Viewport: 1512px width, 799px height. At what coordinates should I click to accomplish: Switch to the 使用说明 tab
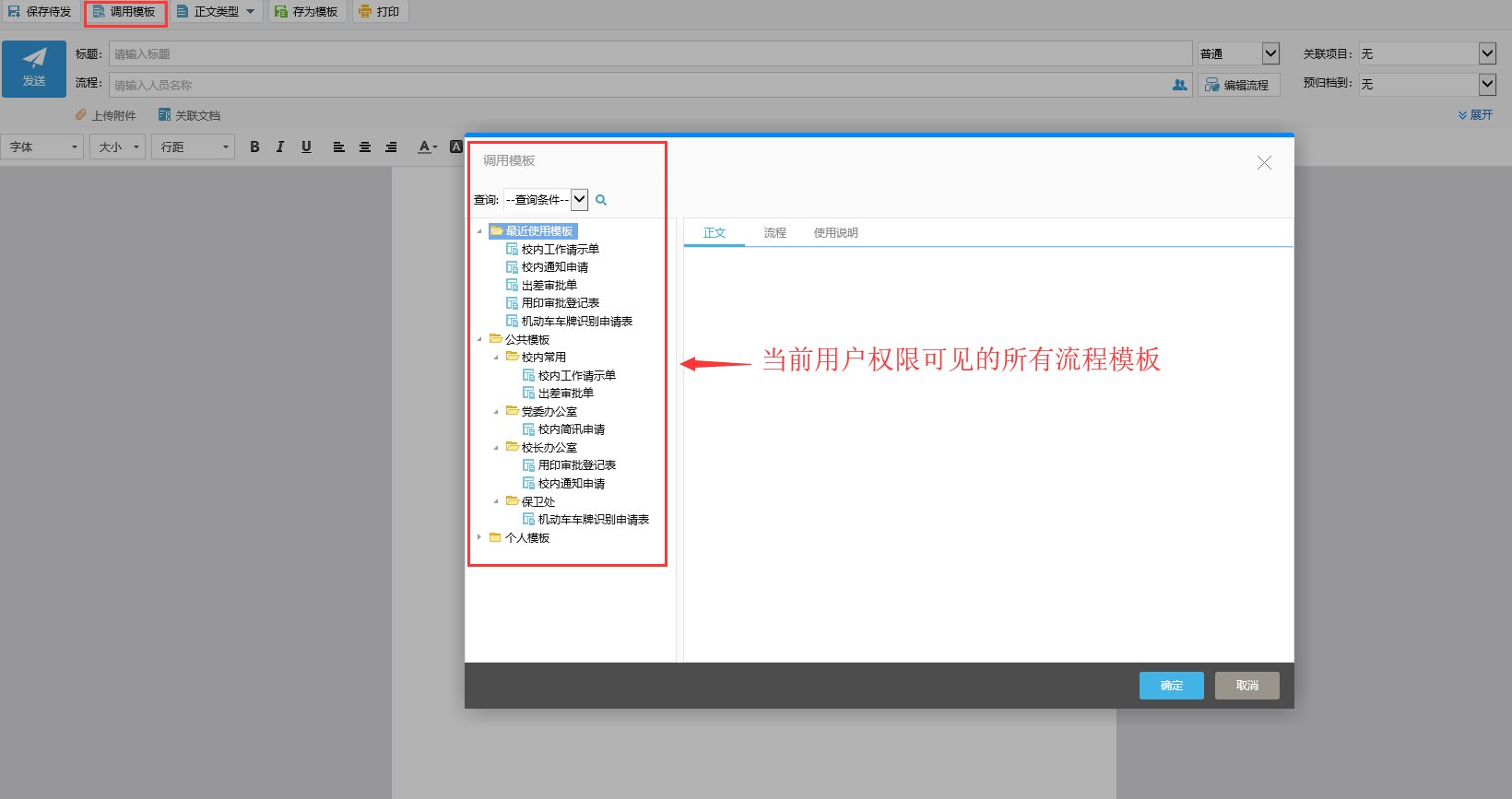(835, 233)
